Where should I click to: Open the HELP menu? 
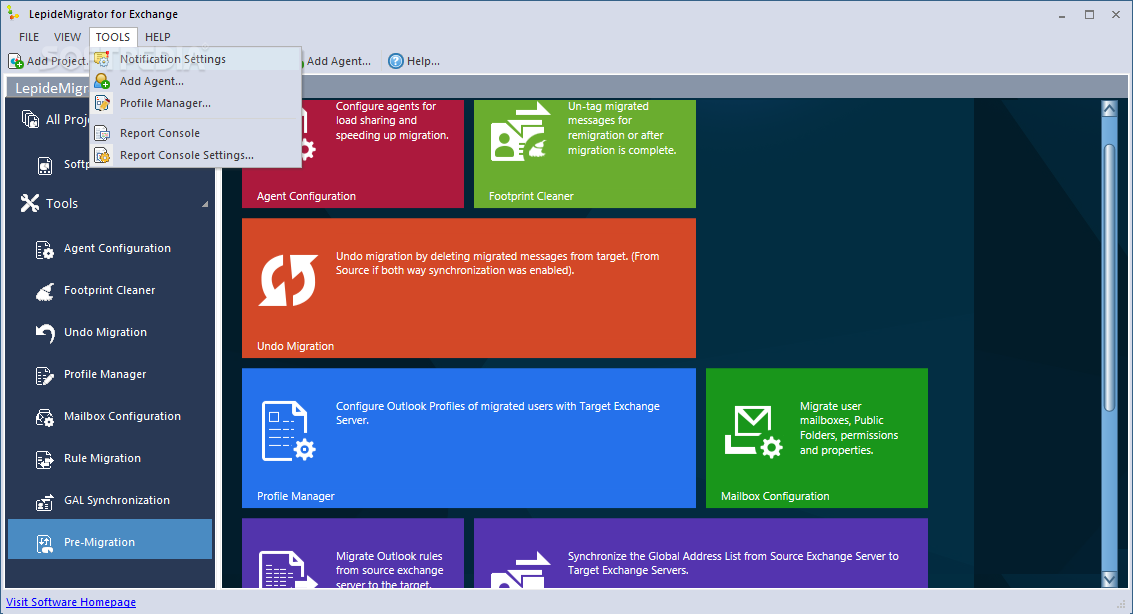click(158, 37)
